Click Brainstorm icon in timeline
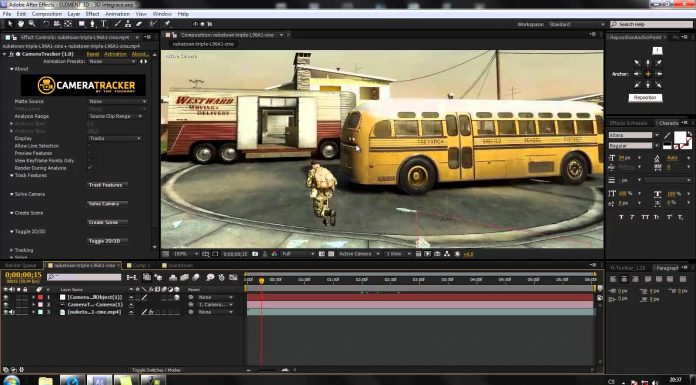Image resolution: width=696 pixels, height=385 pixels. (x=210, y=277)
